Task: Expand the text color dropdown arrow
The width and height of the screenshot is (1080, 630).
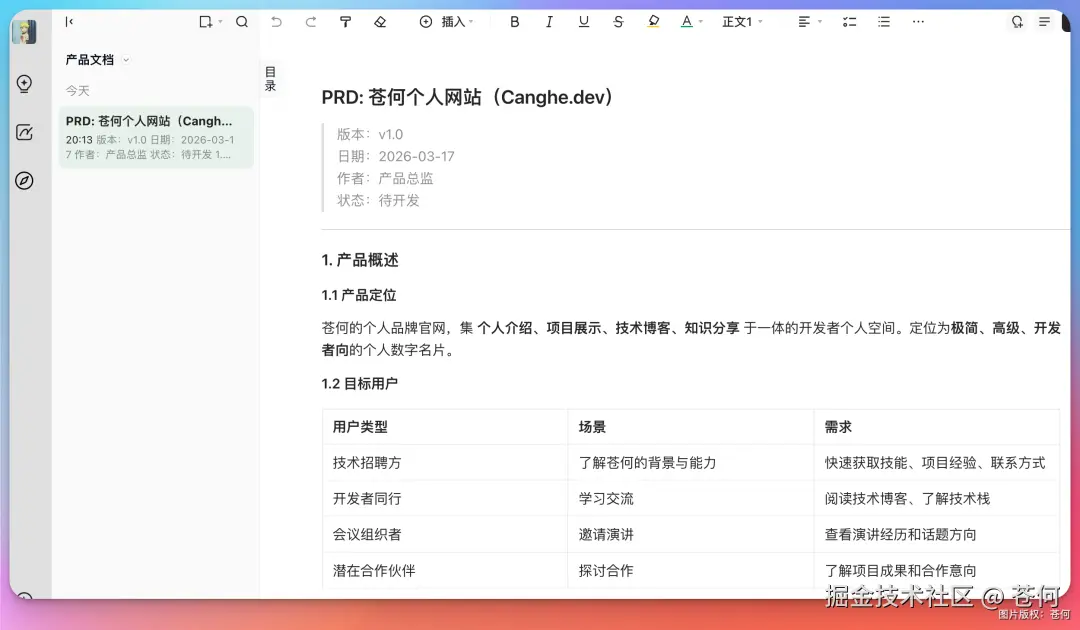Action: pyautogui.click(x=700, y=21)
